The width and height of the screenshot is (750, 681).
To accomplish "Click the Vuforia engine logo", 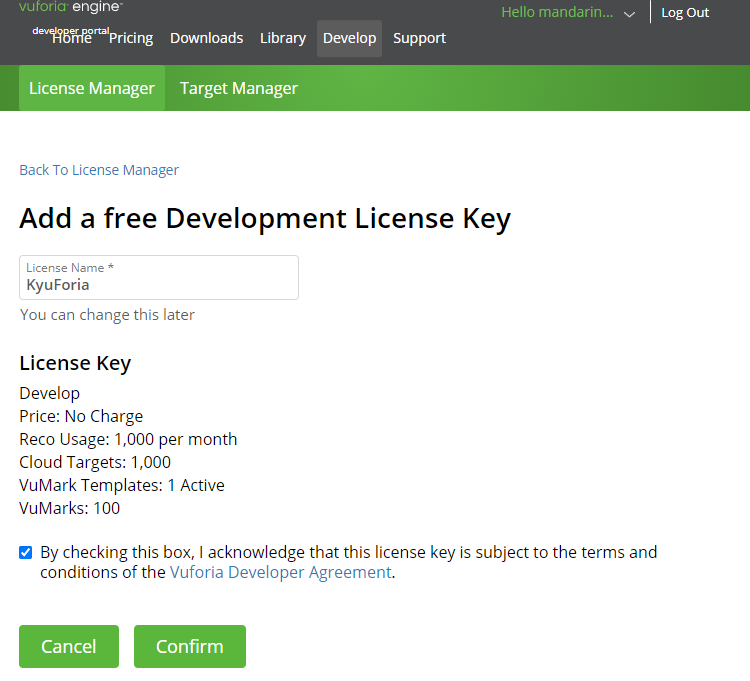I will pos(71,7).
